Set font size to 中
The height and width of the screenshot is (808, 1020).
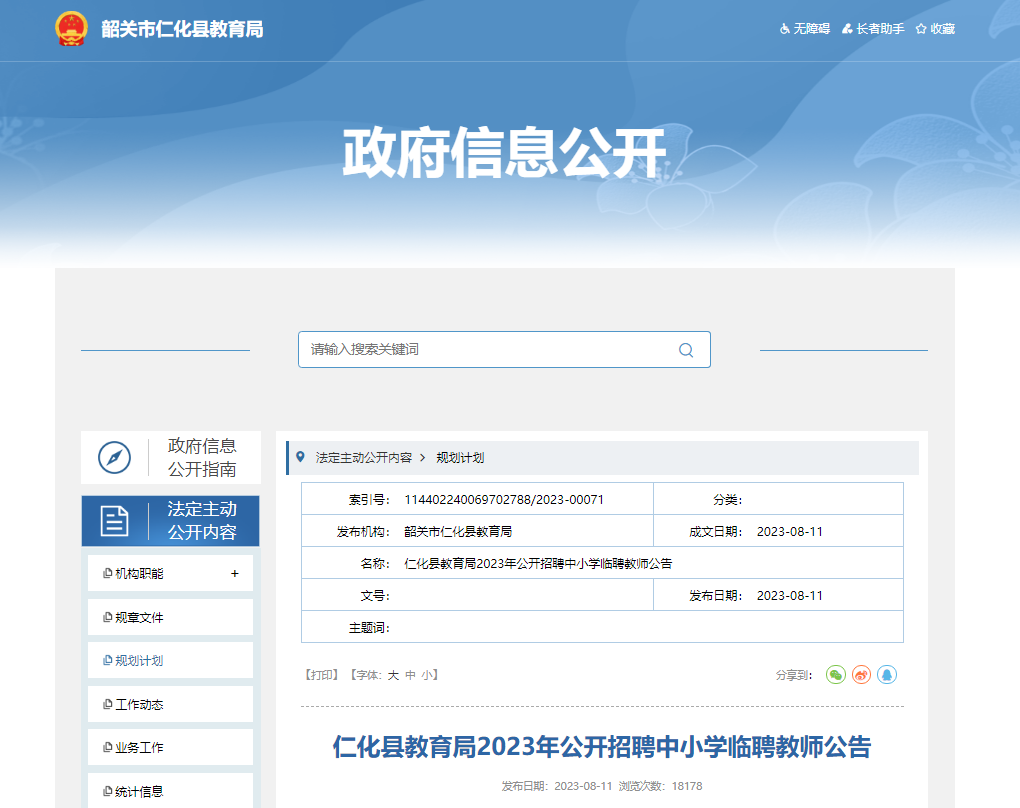click(x=410, y=675)
